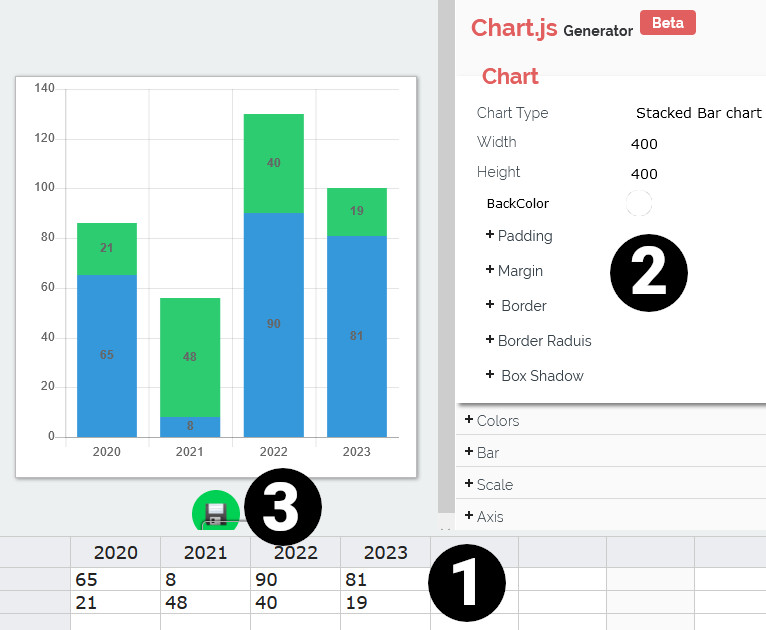766x630 pixels.
Task: Click the Beta badge
Action: pyautogui.click(x=667, y=23)
